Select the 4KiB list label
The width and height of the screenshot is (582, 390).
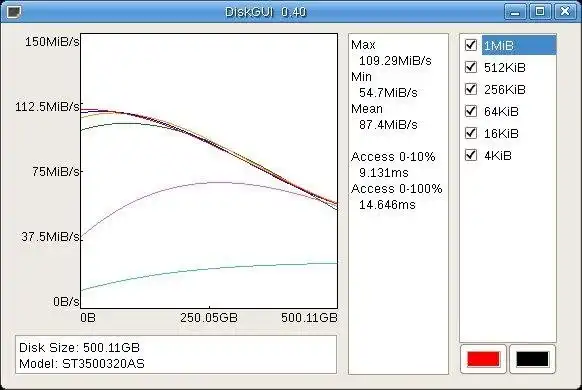tap(498, 155)
